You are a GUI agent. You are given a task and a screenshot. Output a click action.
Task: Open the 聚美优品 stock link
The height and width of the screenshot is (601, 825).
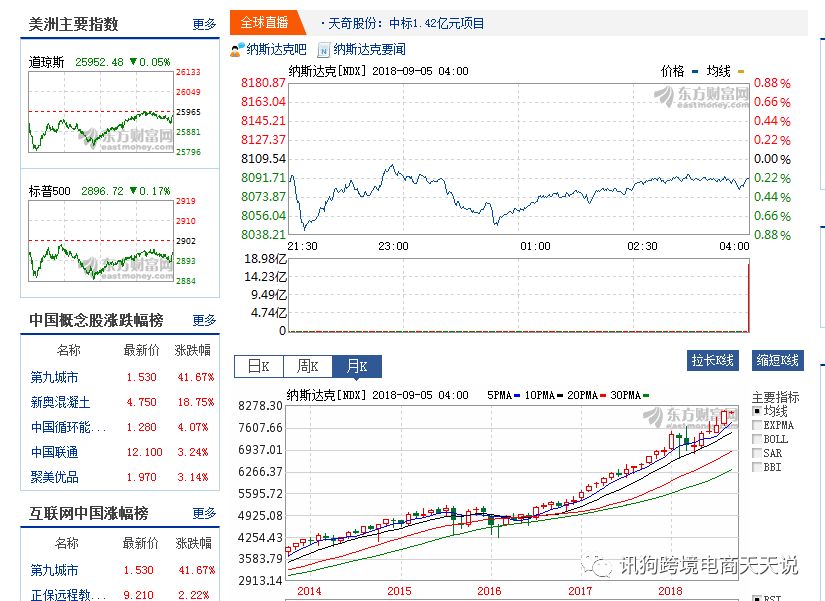[x=54, y=477]
